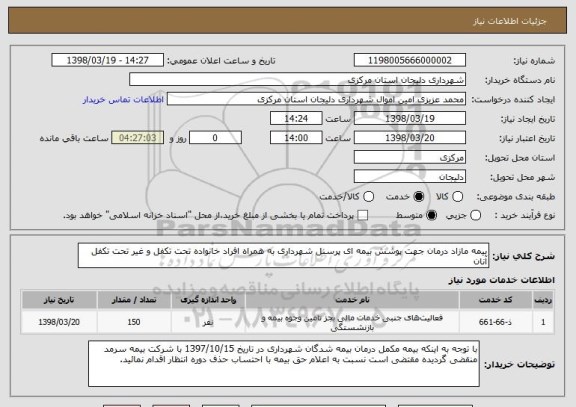Click the remaining time 04:27:03 box
The width and height of the screenshot is (576, 407).
tap(138, 138)
